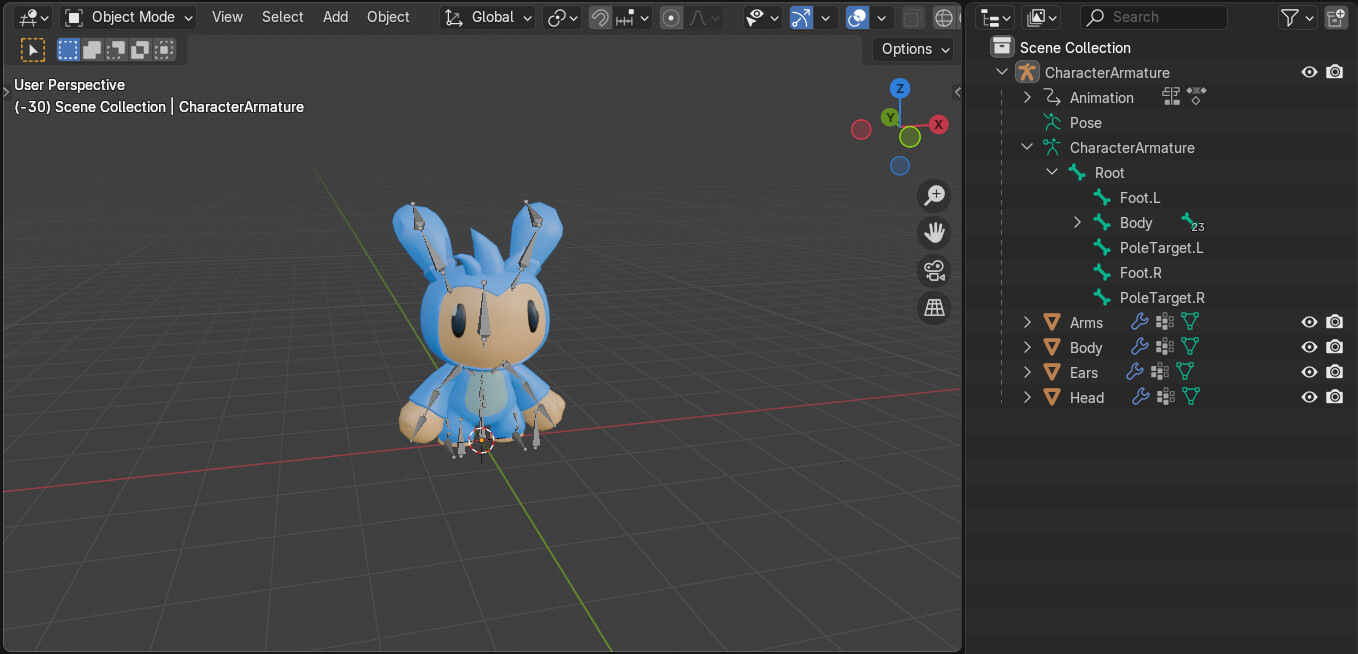Viewport: 1358px width, 654px height.
Task: Open the editor type menu in viewport header
Action: pos(33,17)
